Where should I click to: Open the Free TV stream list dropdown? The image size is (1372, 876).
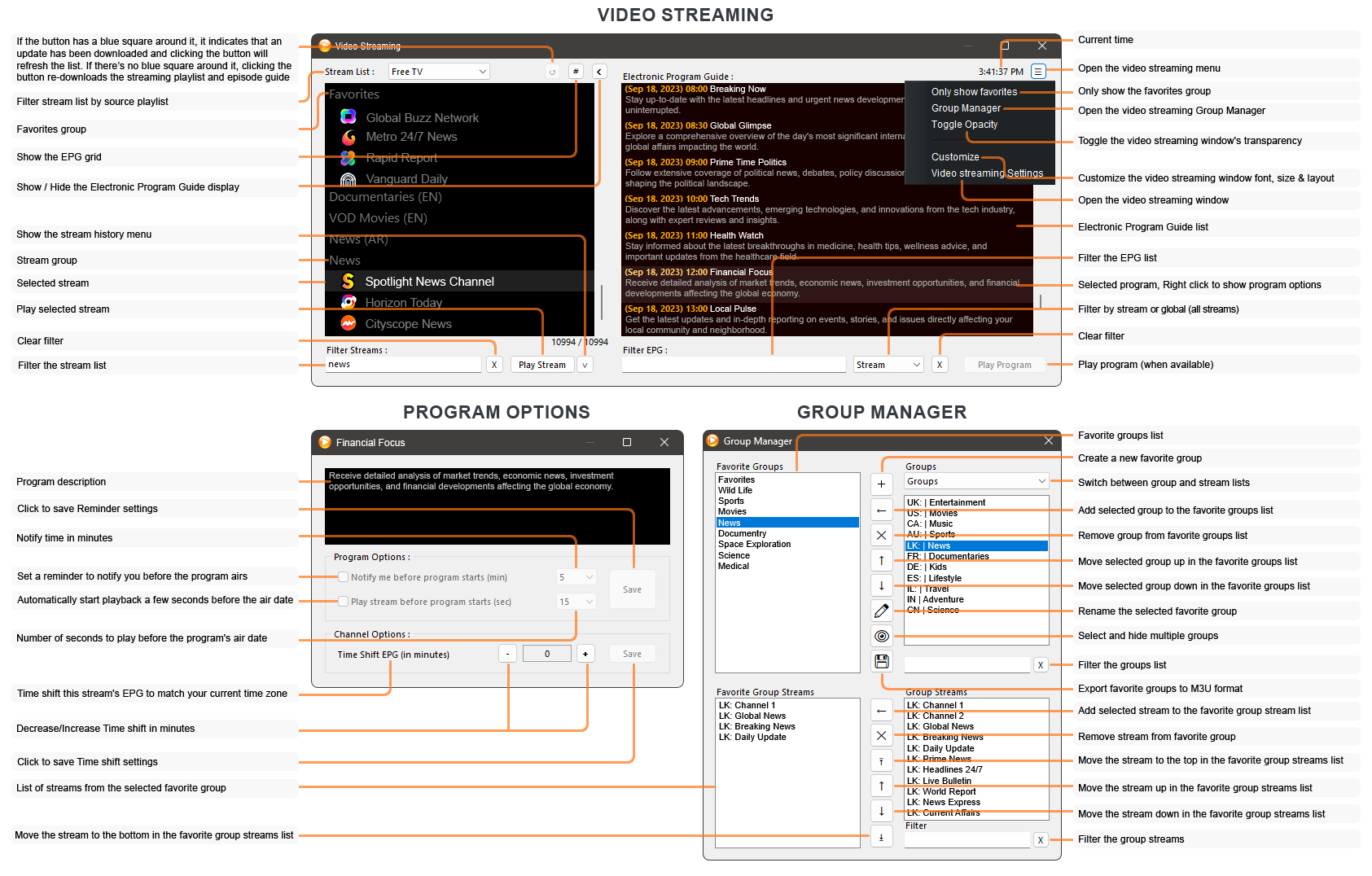[x=439, y=72]
